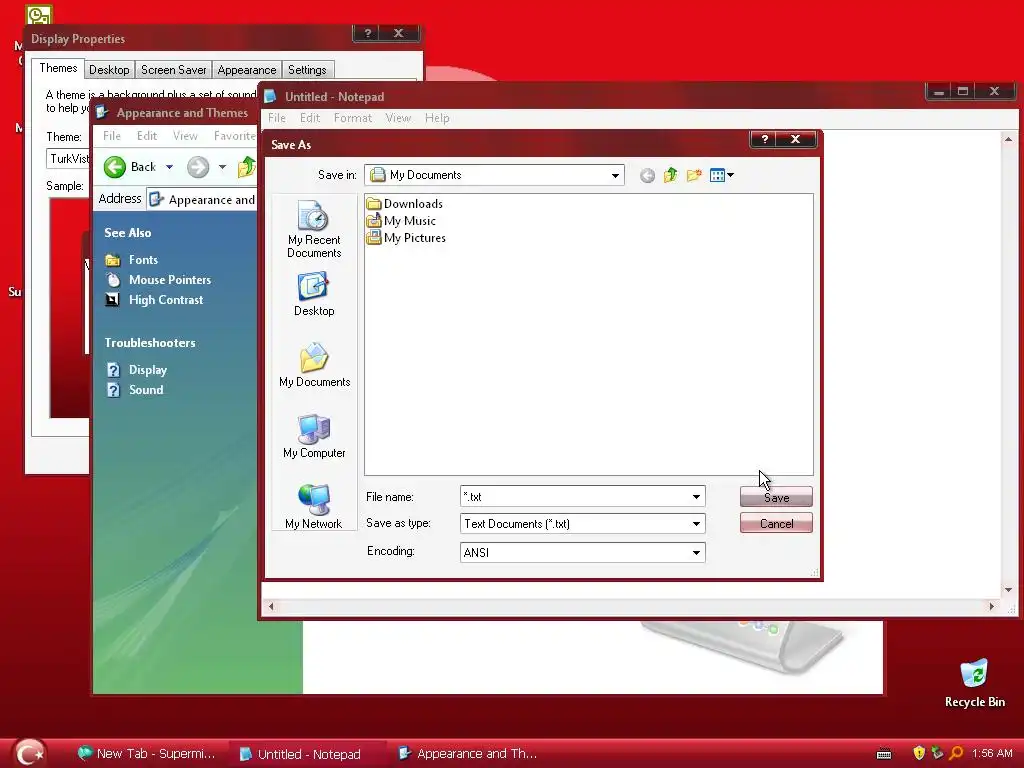Viewport: 1024px width, 768px height.
Task: Open the Start button on the taskbar
Action: pos(29,753)
